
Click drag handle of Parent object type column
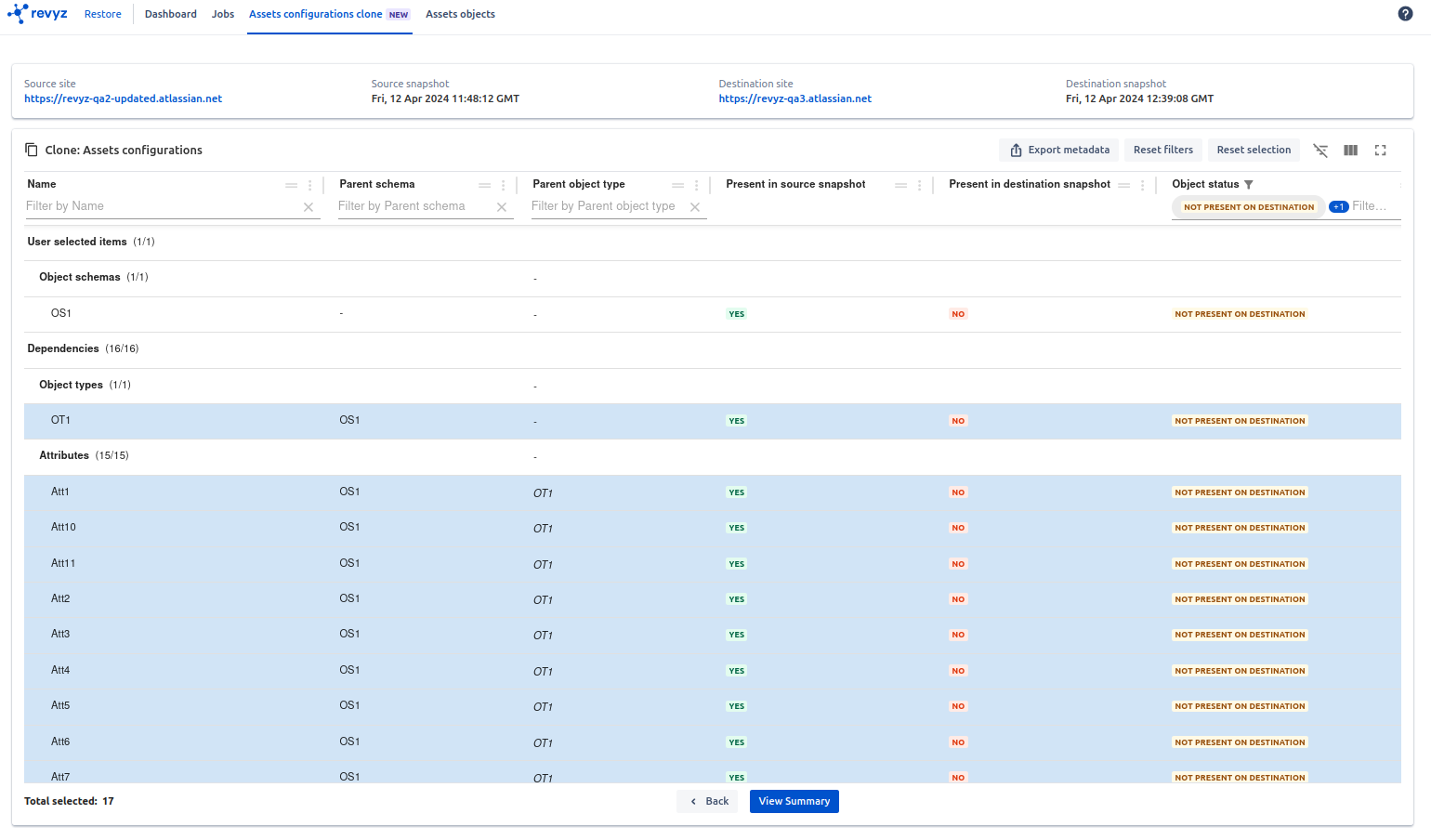pyautogui.click(x=678, y=185)
